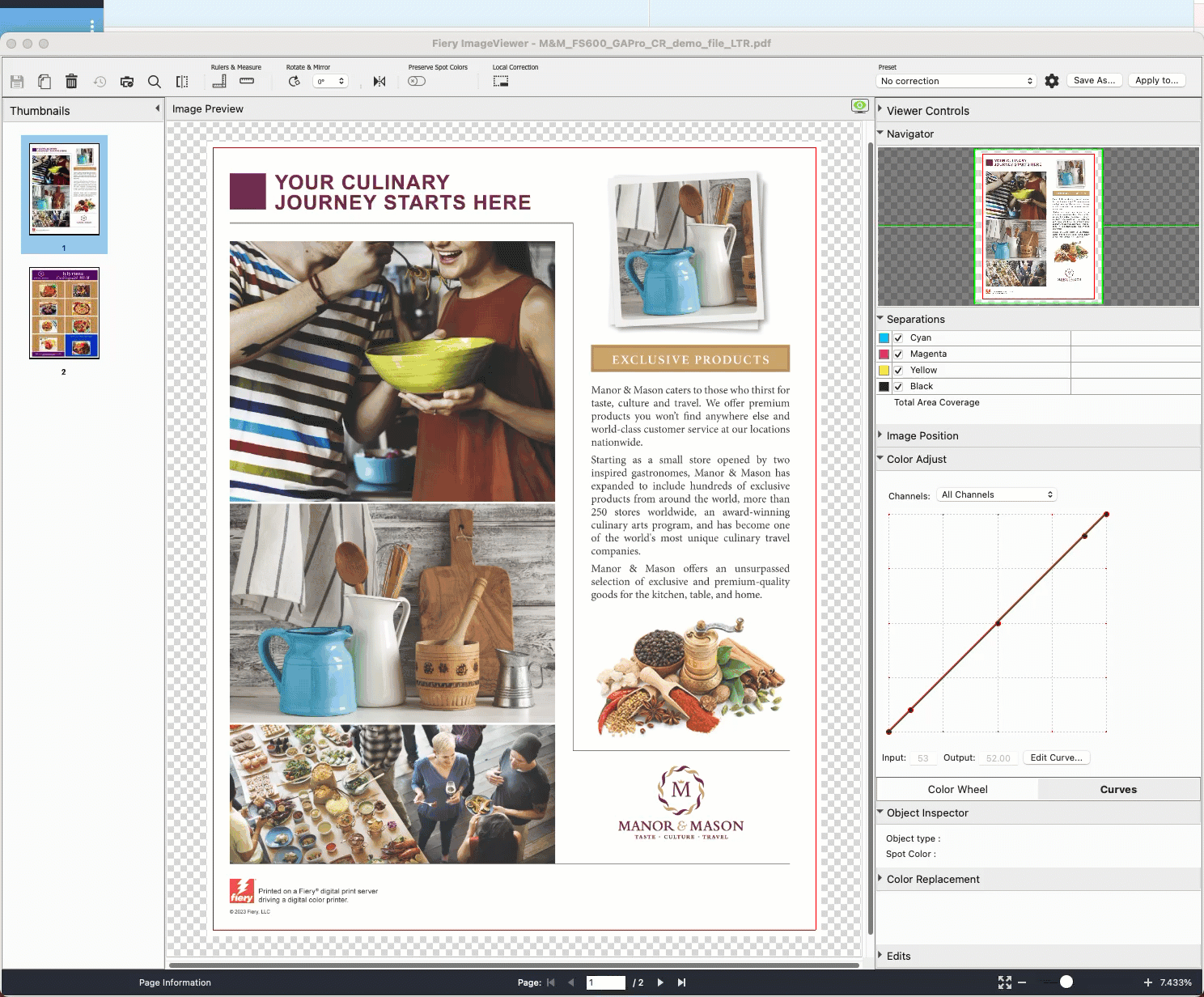Collapse the Color Adjust section
The width and height of the screenshot is (1204, 997).
pyautogui.click(x=880, y=458)
